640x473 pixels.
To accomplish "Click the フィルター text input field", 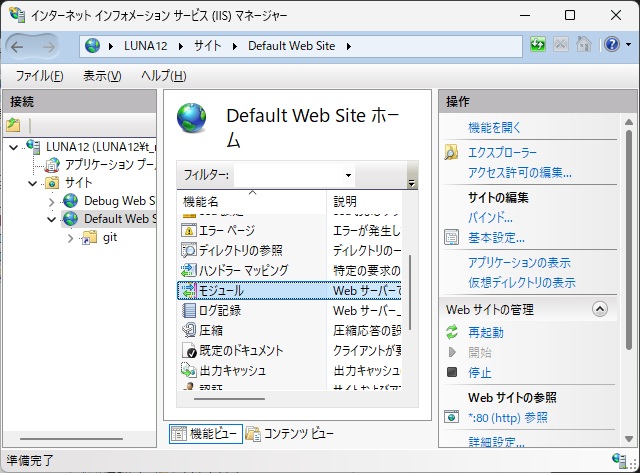I will click(289, 175).
